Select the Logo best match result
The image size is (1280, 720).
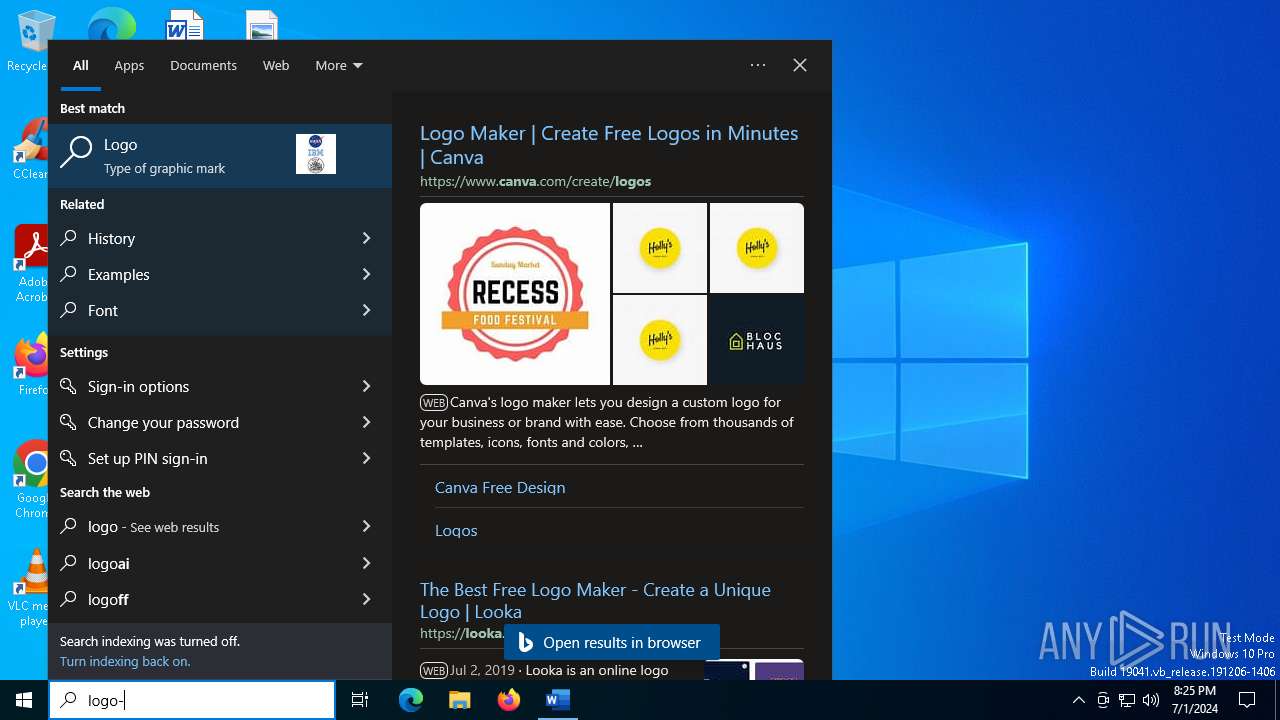220,155
